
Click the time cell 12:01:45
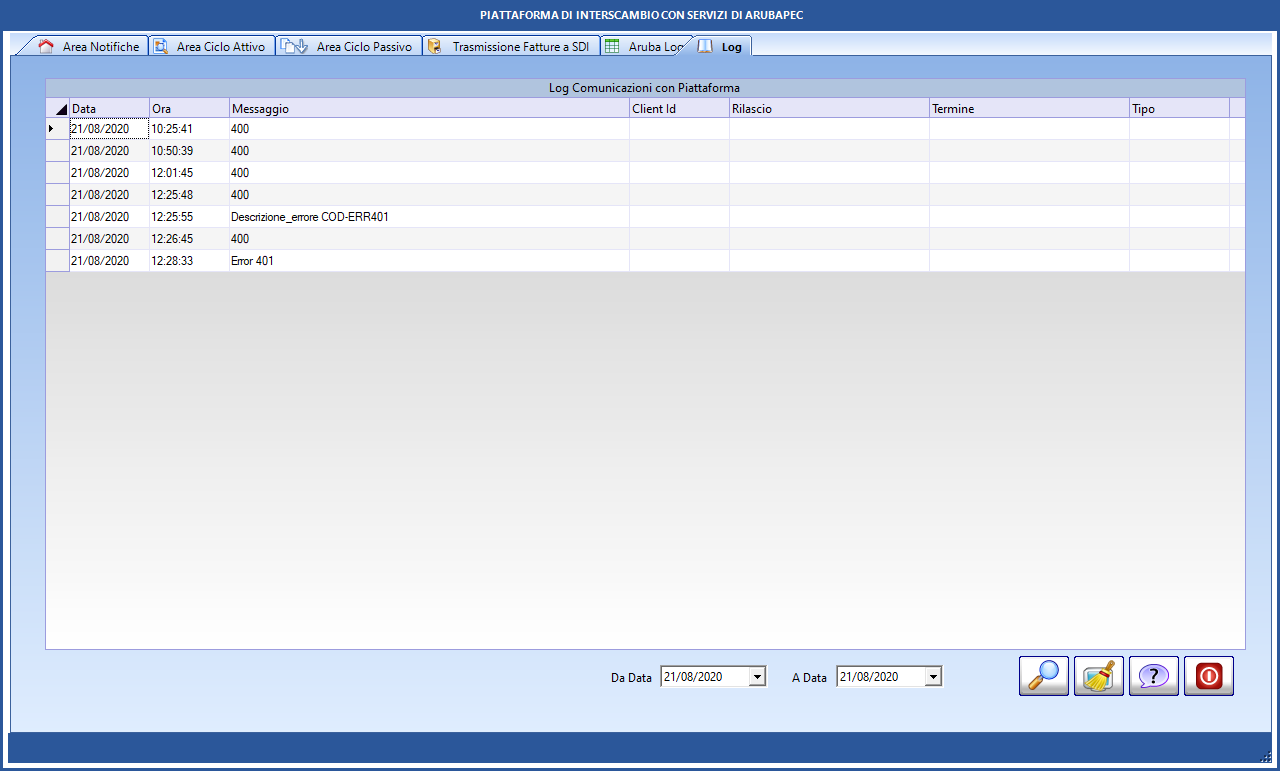[189, 173]
